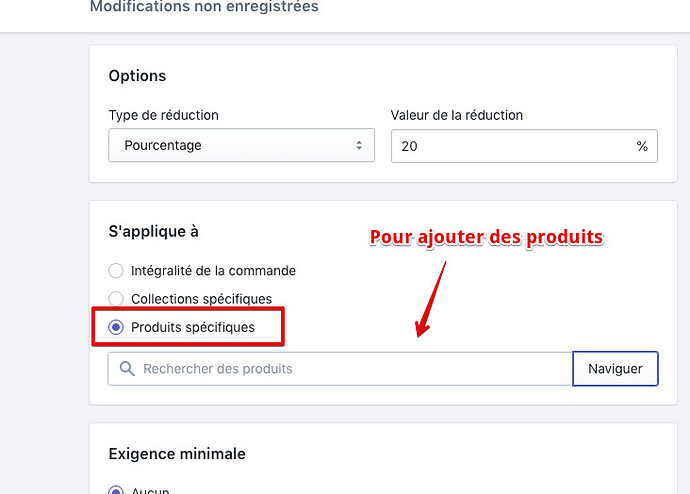Click the magnifier icon in product search
The image size is (690, 494).
coord(127,369)
